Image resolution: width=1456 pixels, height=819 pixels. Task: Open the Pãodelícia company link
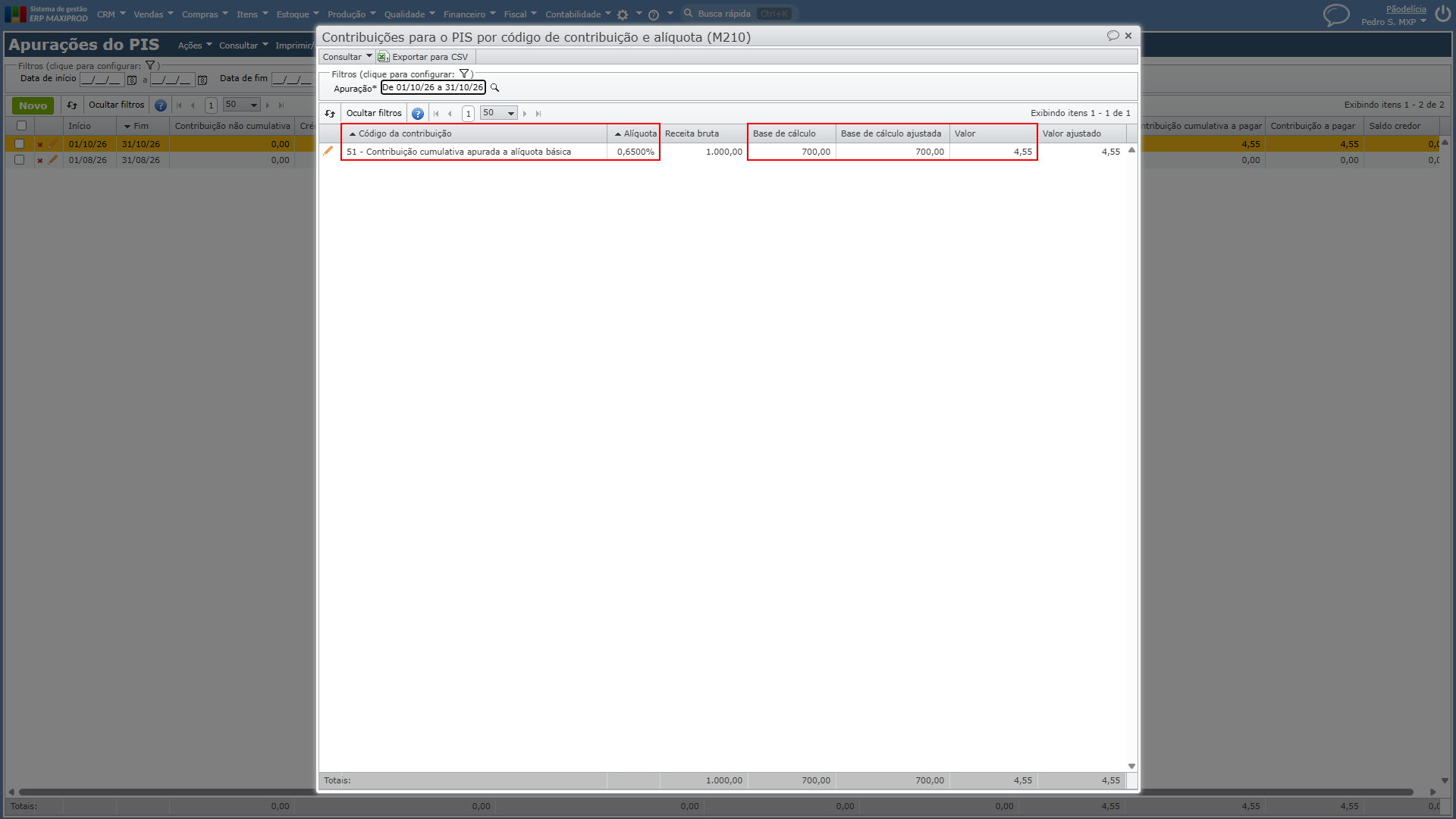tap(1406, 9)
